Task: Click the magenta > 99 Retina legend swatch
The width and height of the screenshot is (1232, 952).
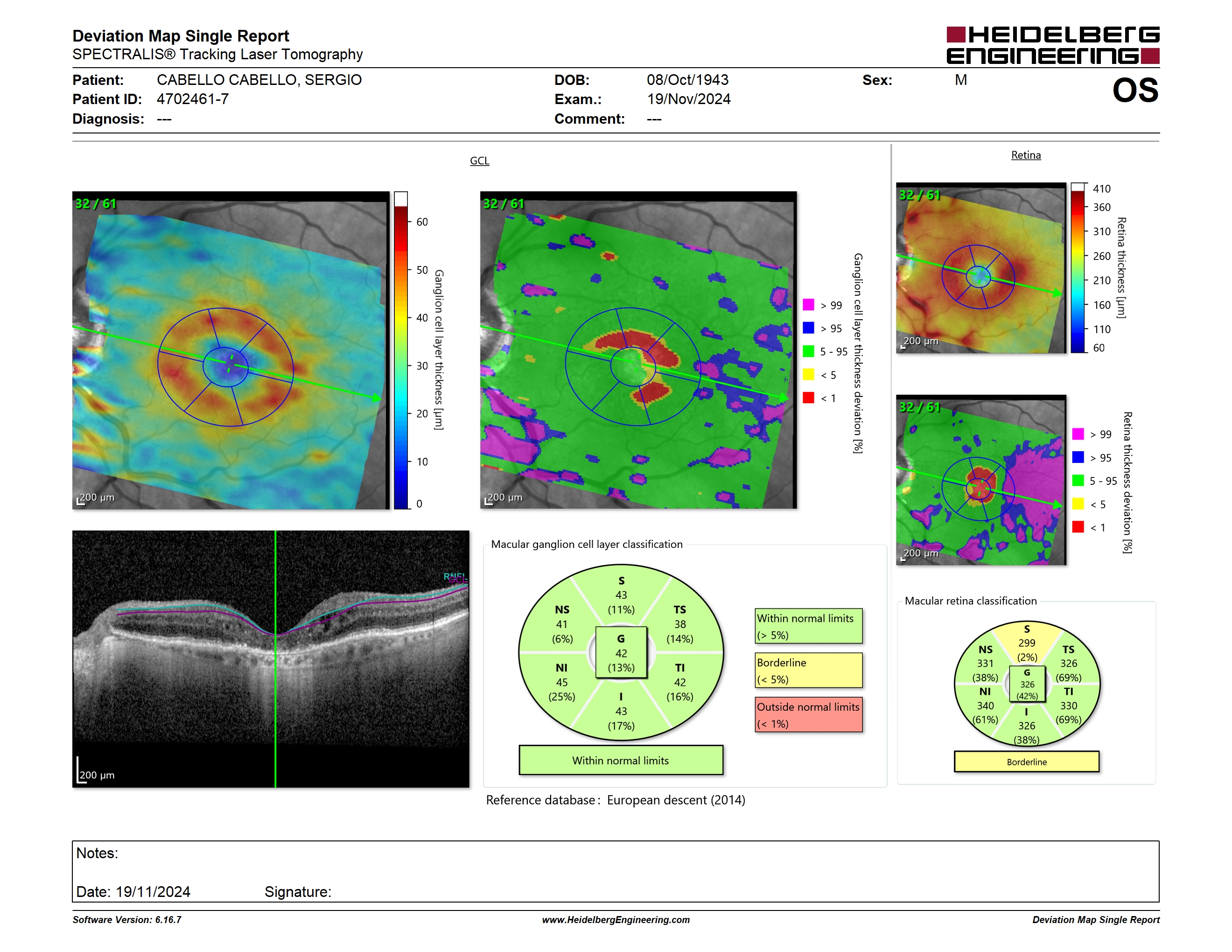Action: pos(1078,434)
